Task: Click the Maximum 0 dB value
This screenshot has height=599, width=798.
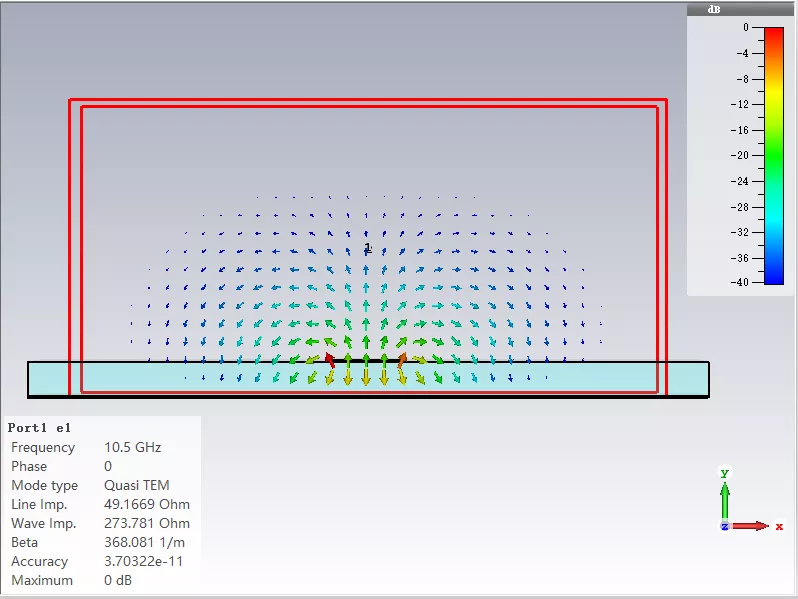Action: (x=118, y=580)
